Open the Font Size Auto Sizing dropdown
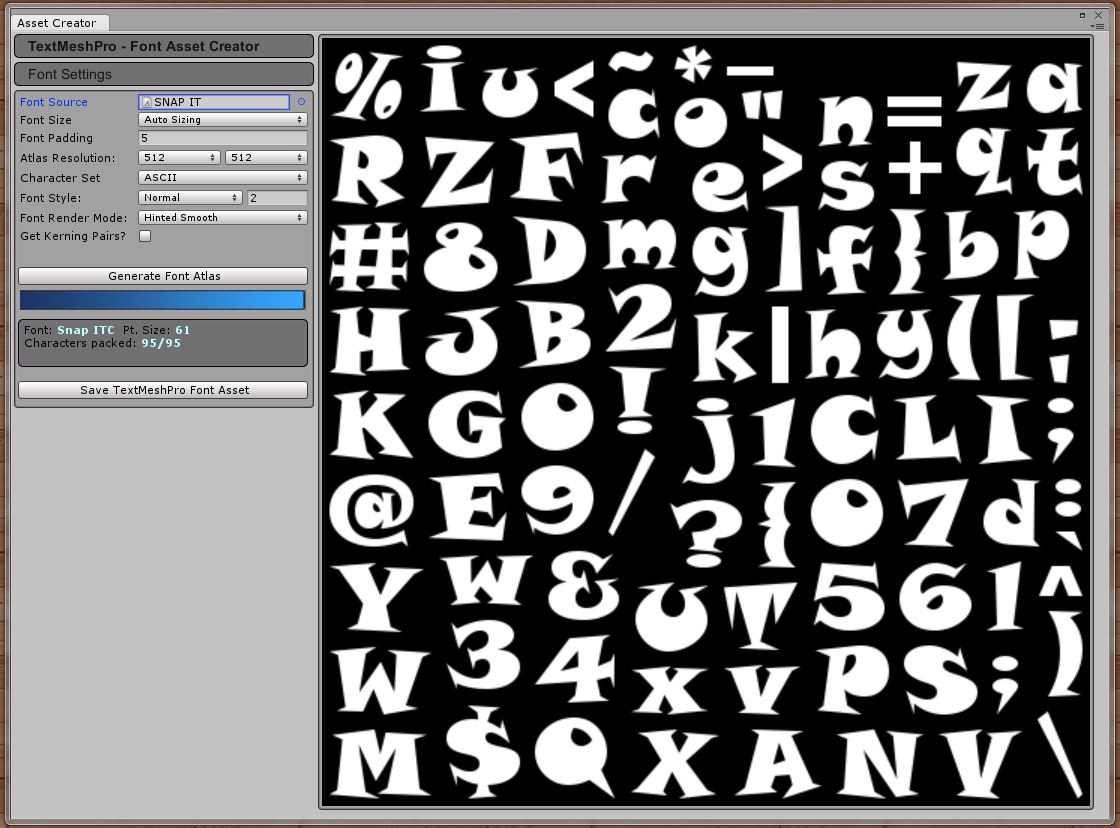This screenshot has width=1120, height=828. coord(221,119)
